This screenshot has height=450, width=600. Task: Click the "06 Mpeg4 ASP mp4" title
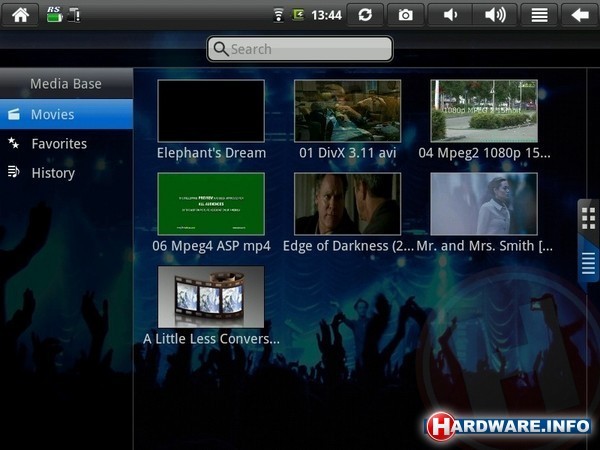[x=211, y=246]
